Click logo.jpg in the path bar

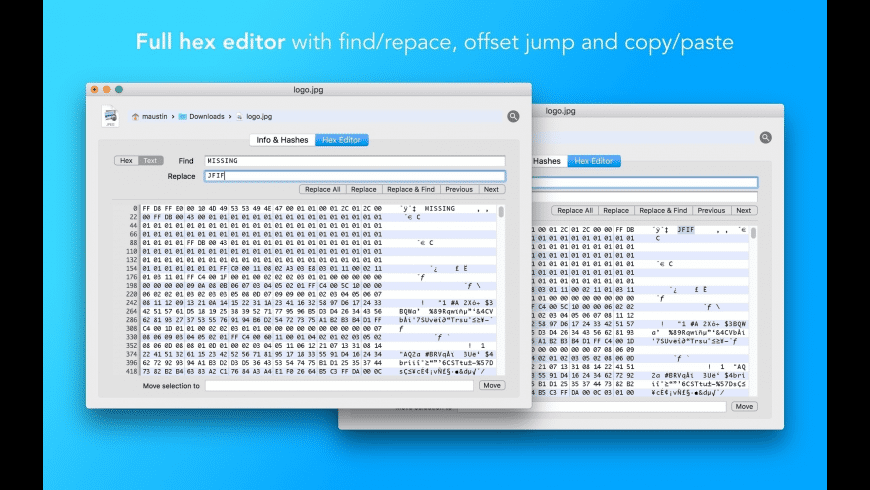259,117
